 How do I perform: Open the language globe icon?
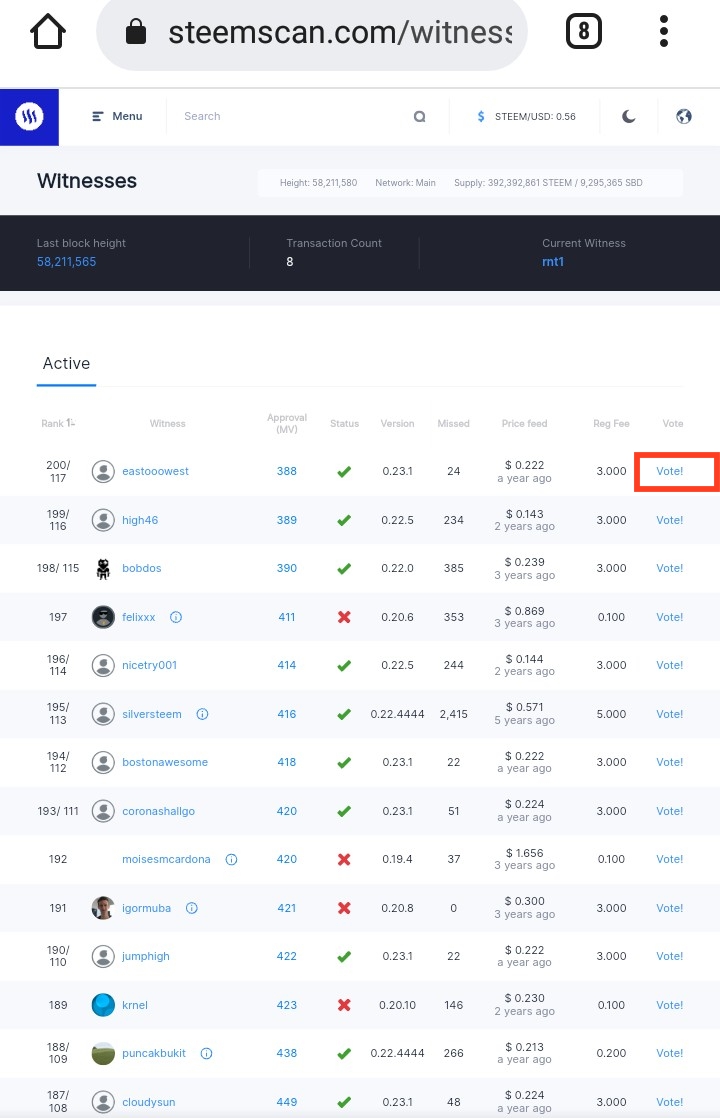pos(684,116)
